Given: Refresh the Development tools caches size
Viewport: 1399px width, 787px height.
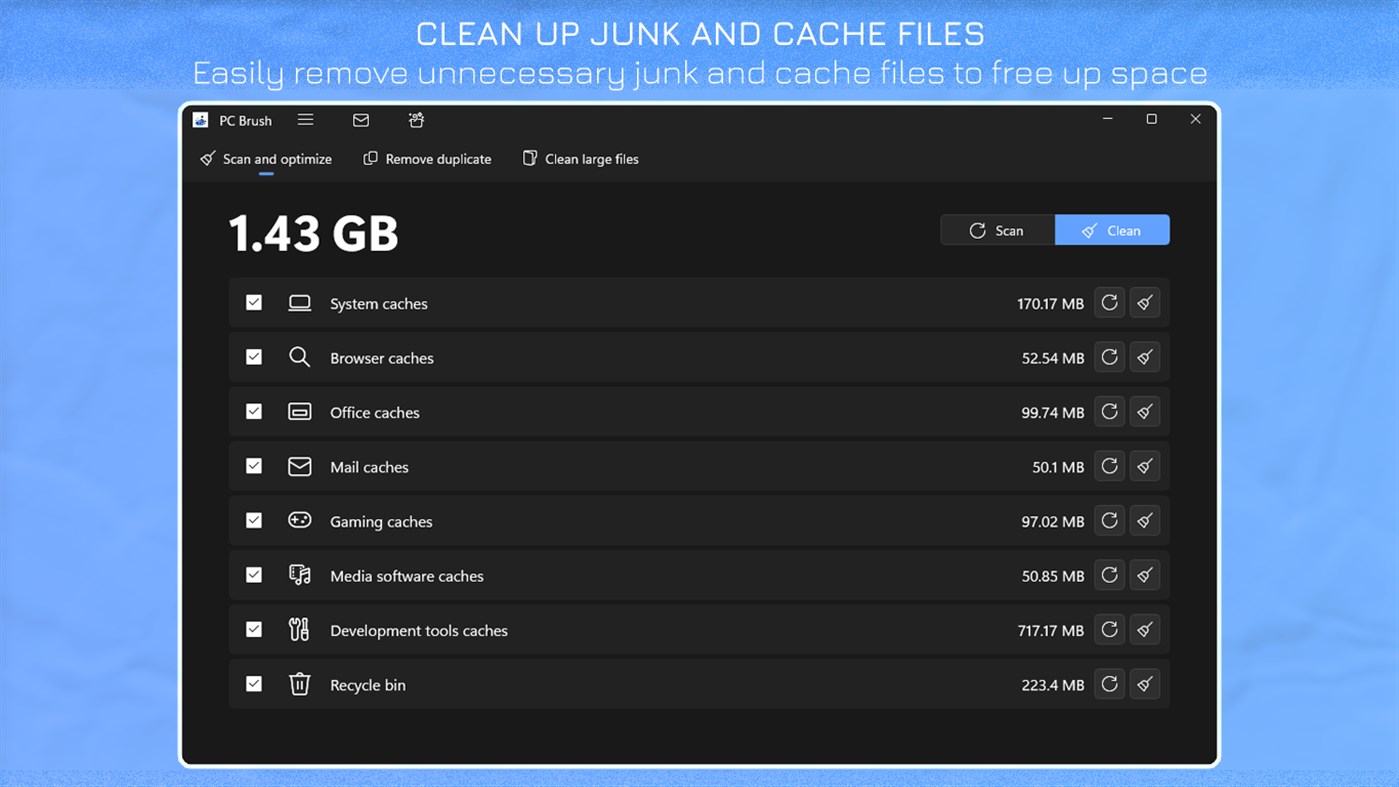Looking at the screenshot, I should pyautogui.click(x=1109, y=629).
